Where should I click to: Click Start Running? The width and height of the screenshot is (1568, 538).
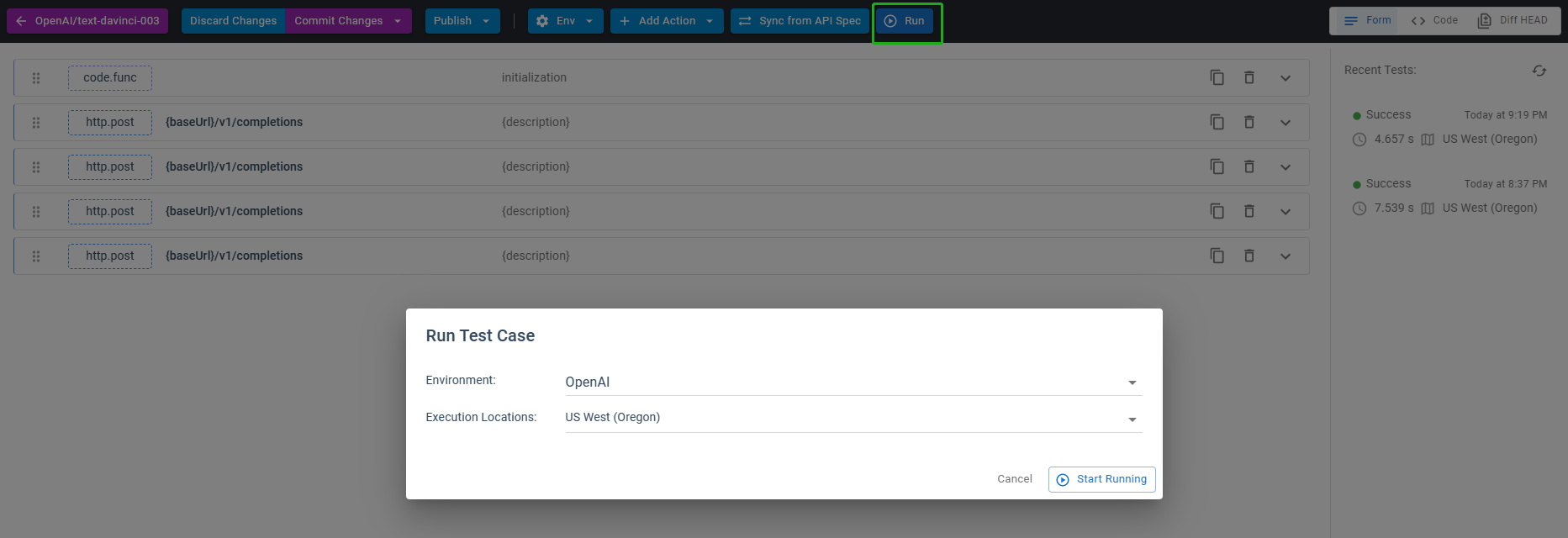point(1102,479)
